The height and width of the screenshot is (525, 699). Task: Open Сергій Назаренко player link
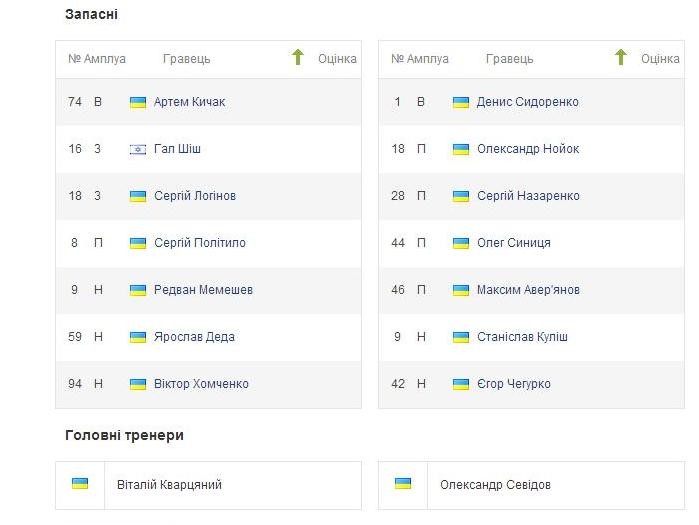coord(528,196)
